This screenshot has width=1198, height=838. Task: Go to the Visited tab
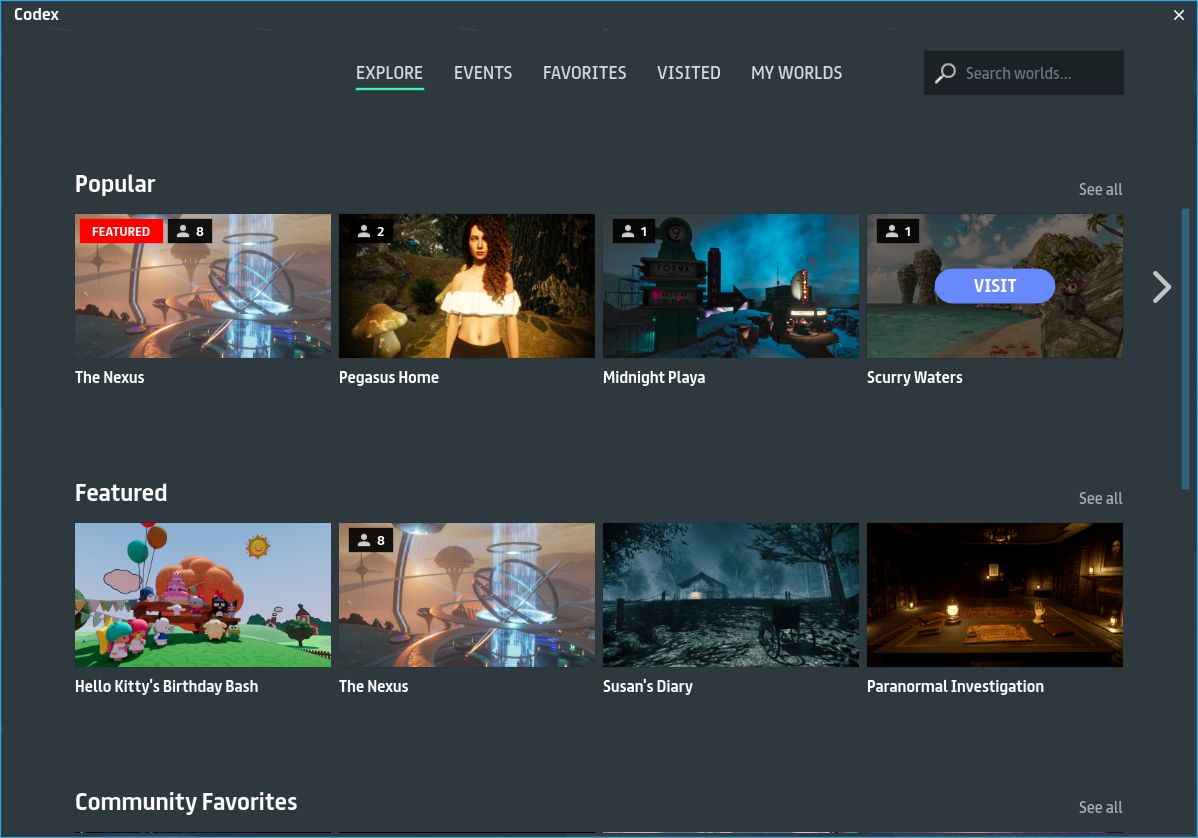pos(688,73)
